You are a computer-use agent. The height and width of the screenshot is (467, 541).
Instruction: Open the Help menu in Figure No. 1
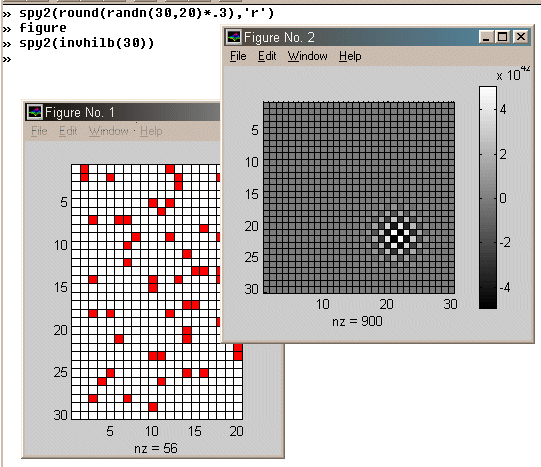point(151,131)
